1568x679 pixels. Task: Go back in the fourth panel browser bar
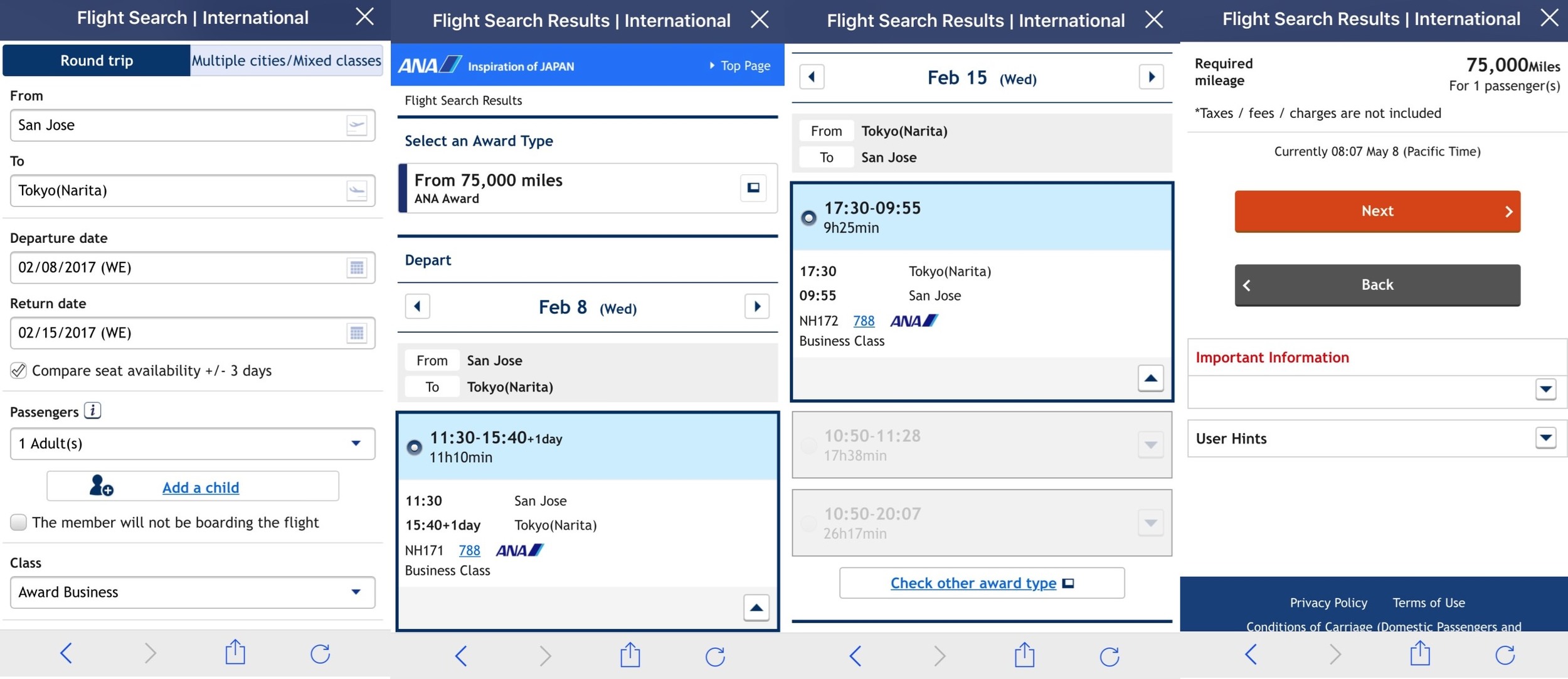click(x=1251, y=655)
